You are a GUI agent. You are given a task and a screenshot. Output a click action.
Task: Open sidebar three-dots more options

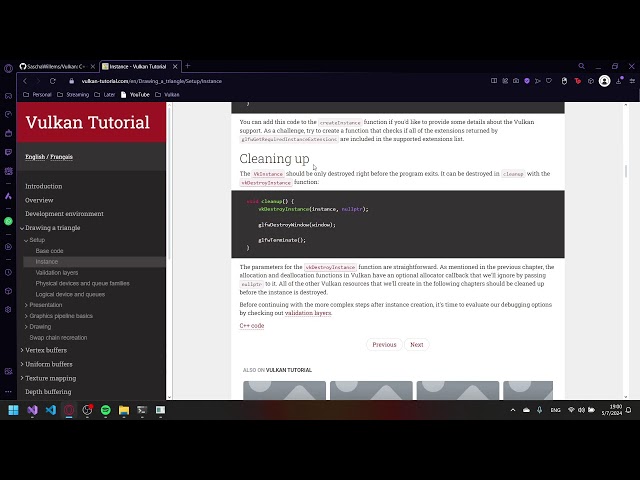8,391
